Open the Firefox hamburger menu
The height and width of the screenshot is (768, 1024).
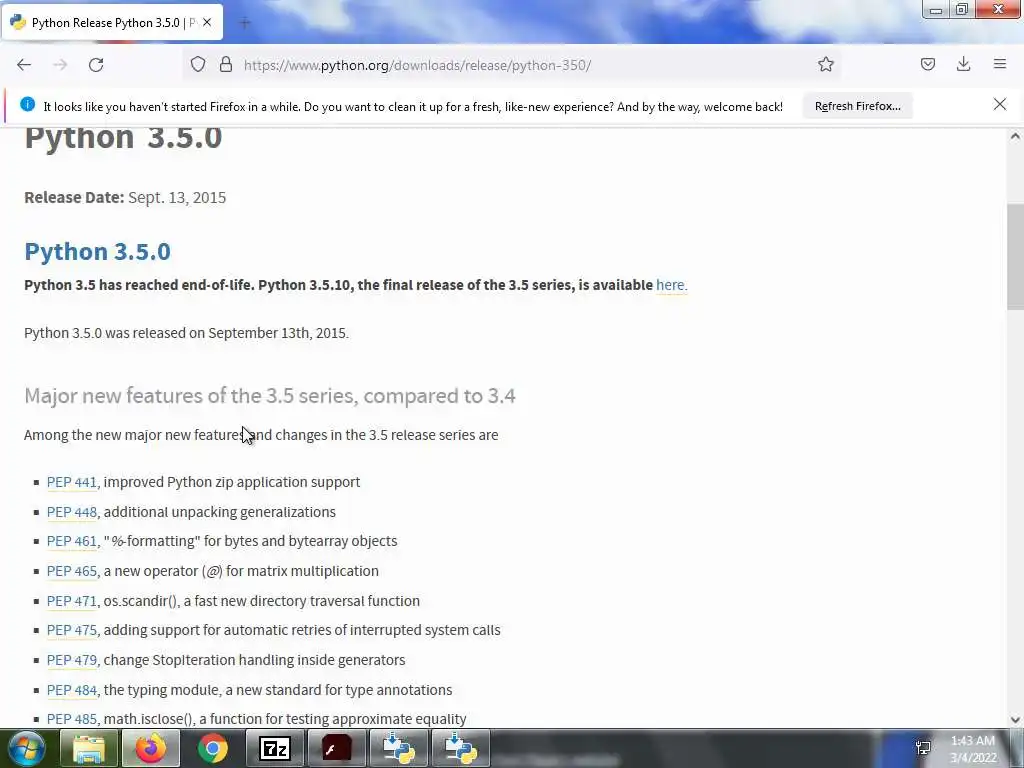1000,64
